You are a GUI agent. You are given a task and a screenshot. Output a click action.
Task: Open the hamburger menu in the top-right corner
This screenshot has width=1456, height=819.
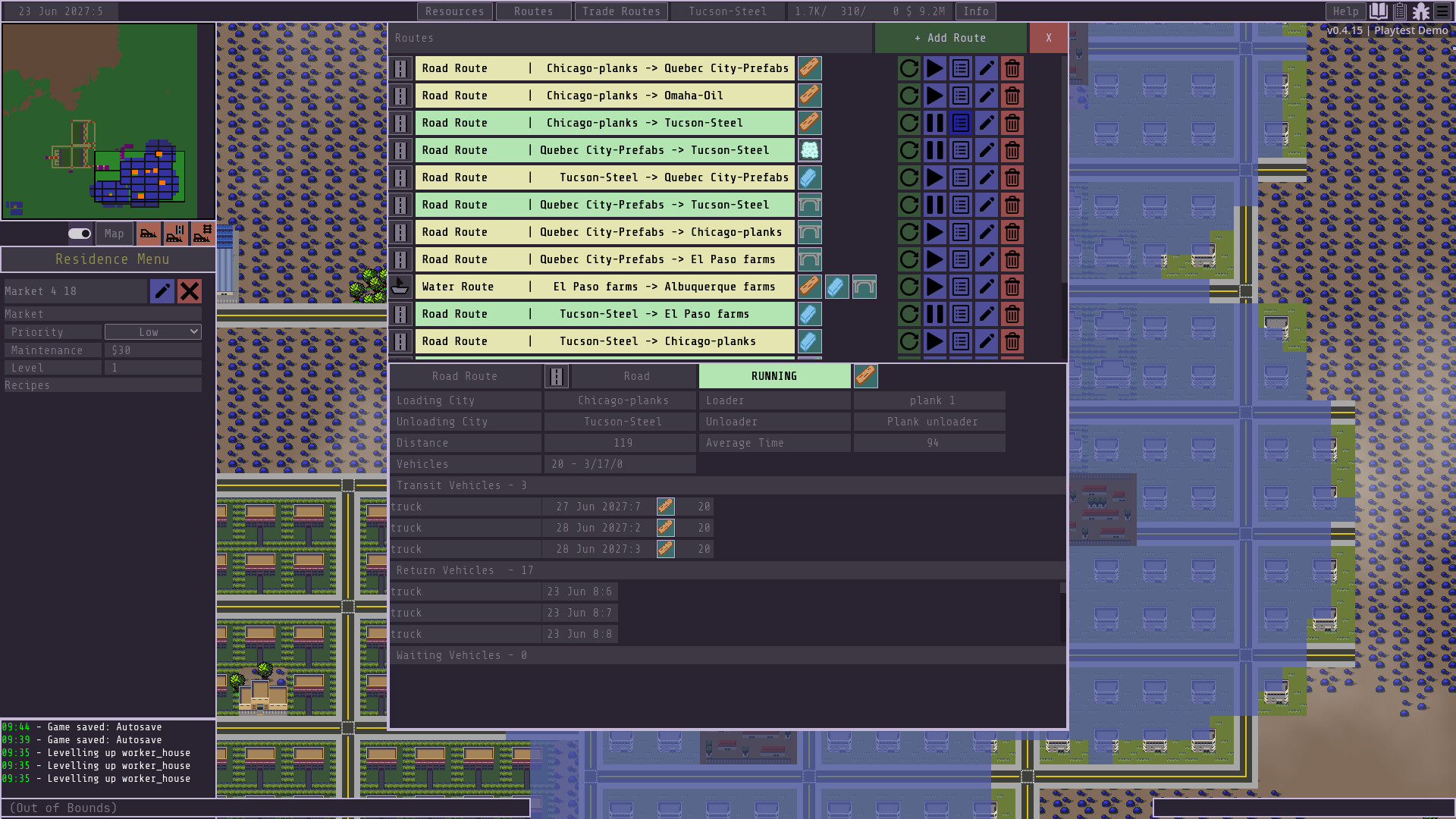coord(1444,11)
